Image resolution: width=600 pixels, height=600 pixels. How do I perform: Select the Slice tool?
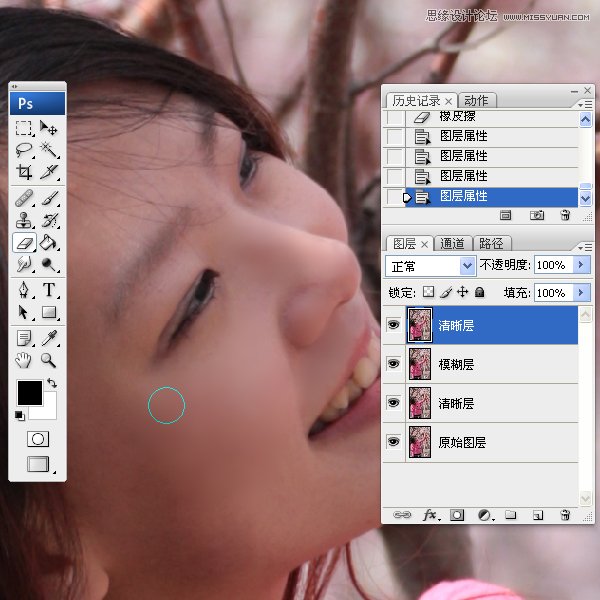49,172
